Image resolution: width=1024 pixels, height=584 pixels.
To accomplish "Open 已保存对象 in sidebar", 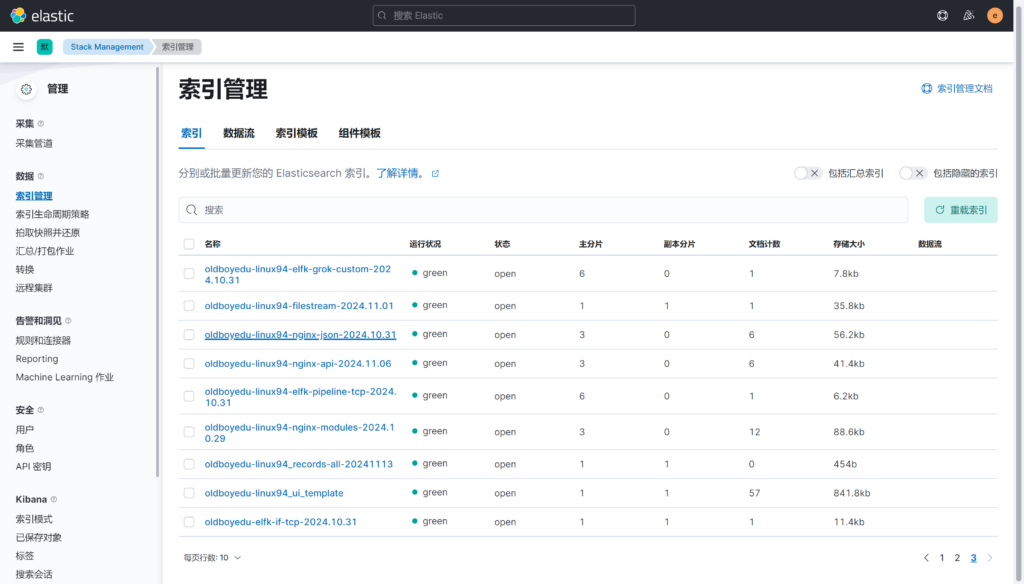I will click(x=39, y=538).
